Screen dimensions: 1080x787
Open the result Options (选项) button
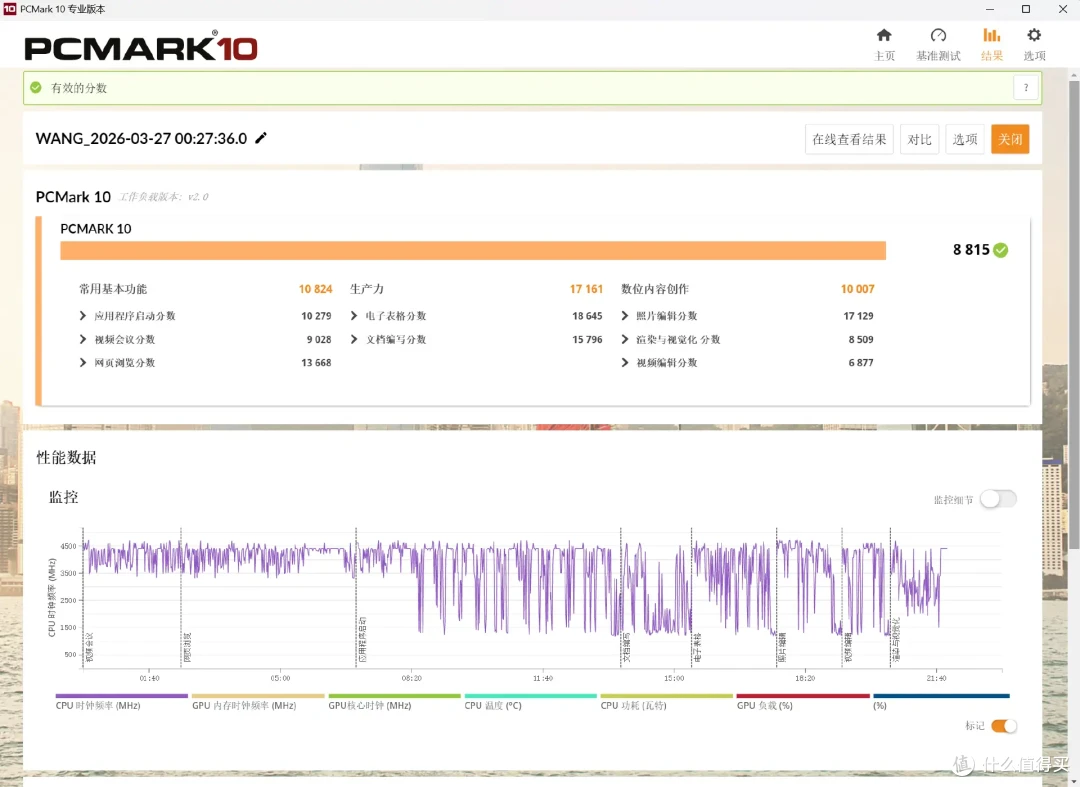click(x=965, y=139)
